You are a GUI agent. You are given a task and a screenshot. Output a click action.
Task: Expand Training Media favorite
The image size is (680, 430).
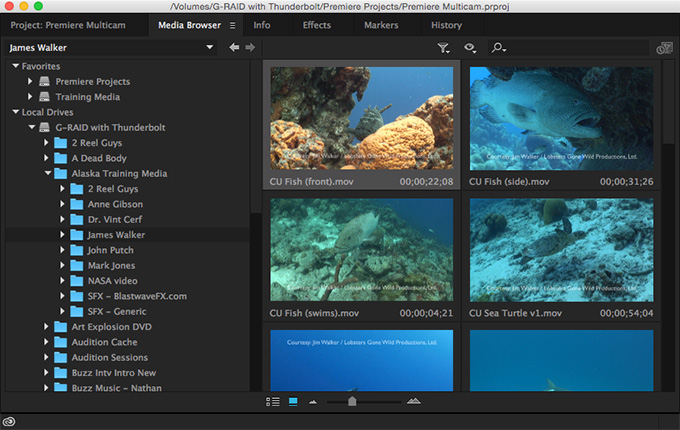click(x=30, y=96)
